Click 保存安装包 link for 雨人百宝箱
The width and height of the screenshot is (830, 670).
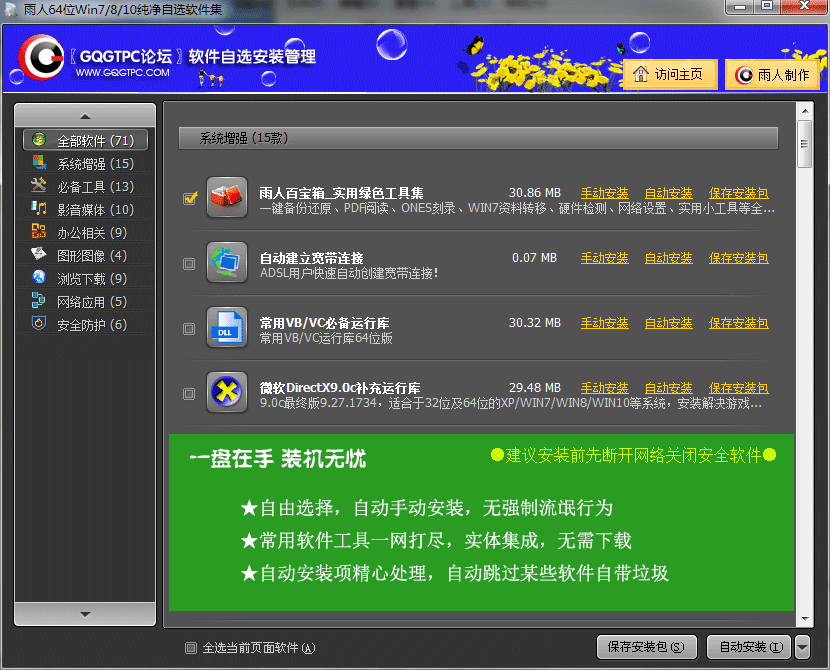pos(738,193)
